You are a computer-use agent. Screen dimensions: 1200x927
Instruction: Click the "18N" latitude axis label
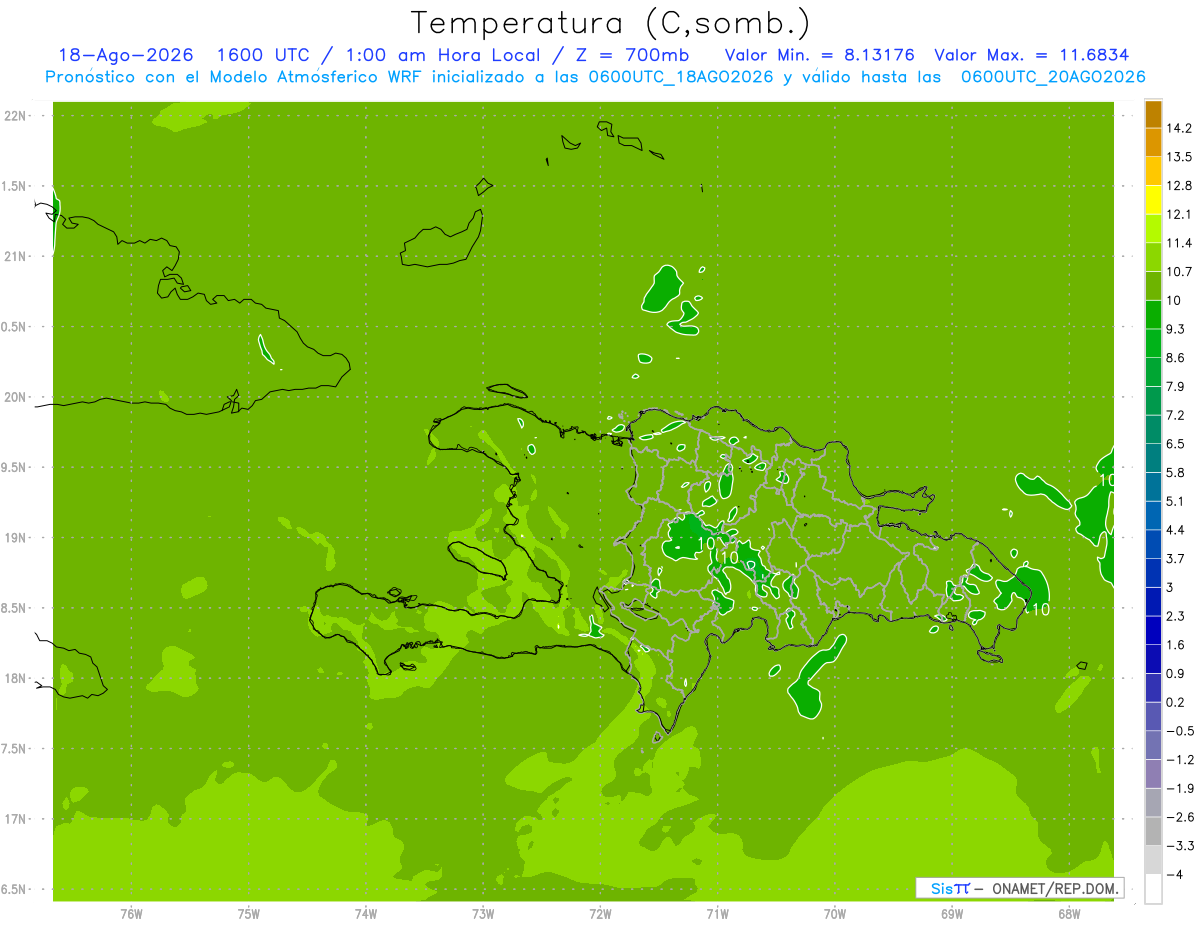(x=16, y=678)
